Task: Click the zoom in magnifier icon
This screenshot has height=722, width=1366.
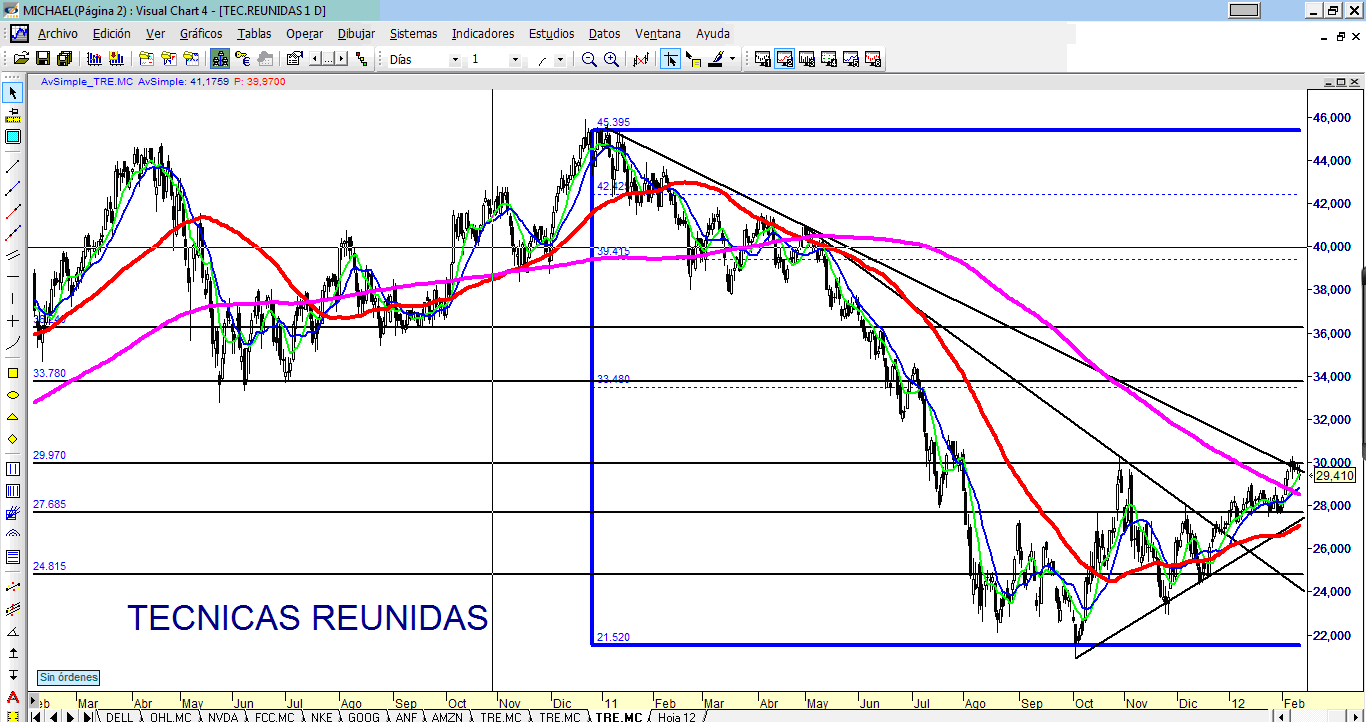Action: click(611, 59)
